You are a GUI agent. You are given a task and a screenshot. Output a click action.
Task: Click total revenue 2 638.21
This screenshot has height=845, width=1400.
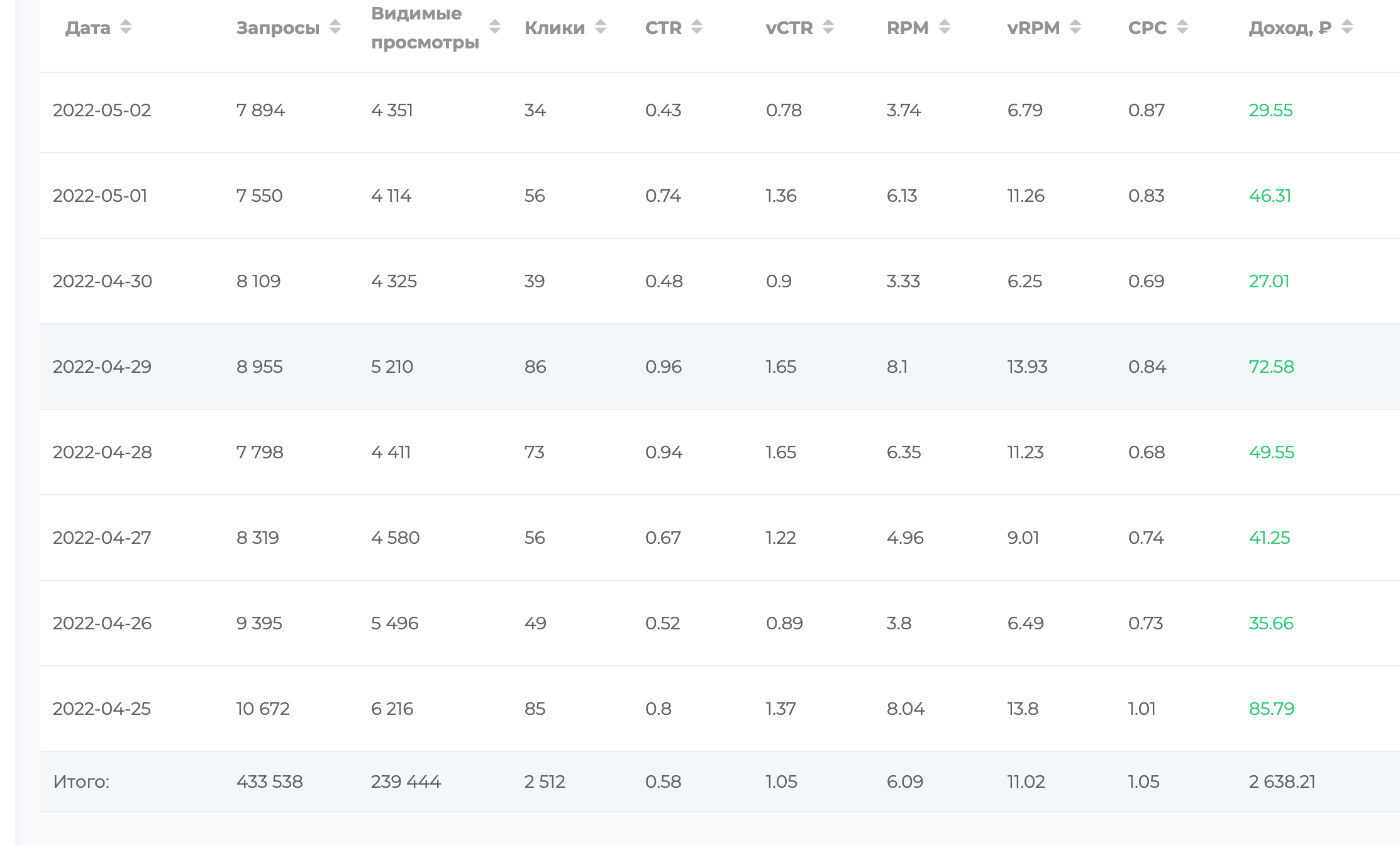coord(1282,782)
